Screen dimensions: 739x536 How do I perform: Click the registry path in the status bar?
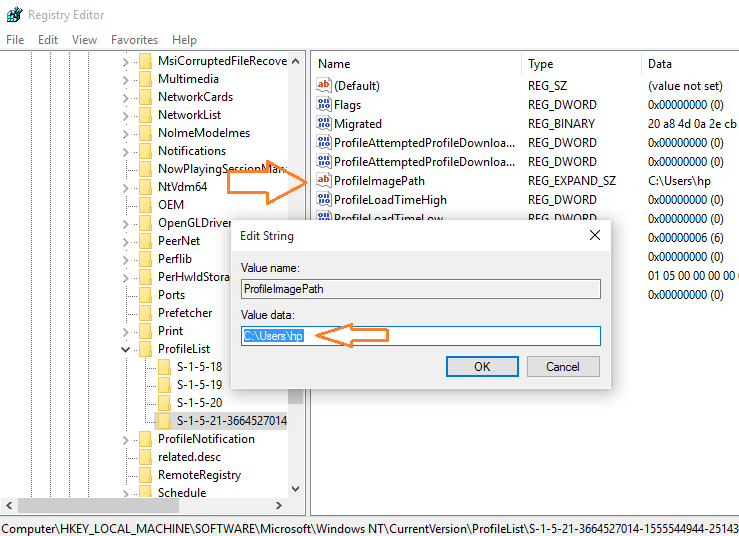pyautogui.click(x=370, y=528)
